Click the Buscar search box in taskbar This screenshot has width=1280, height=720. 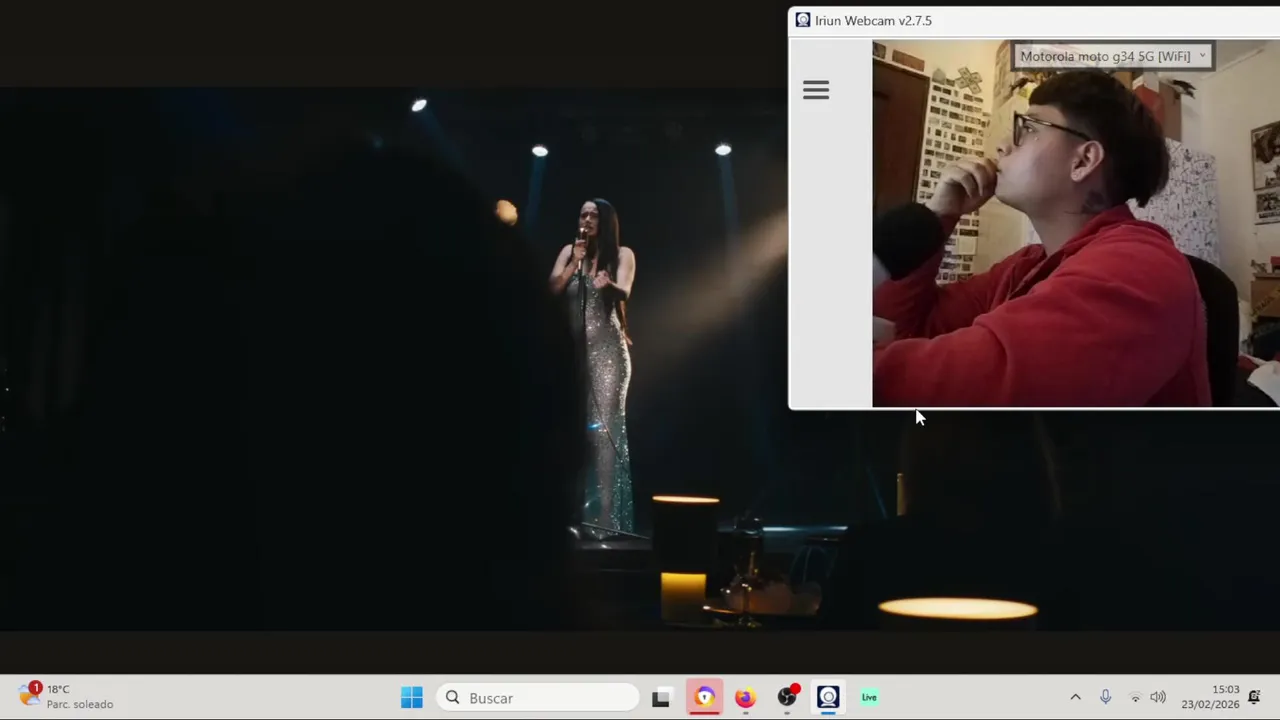coord(538,698)
